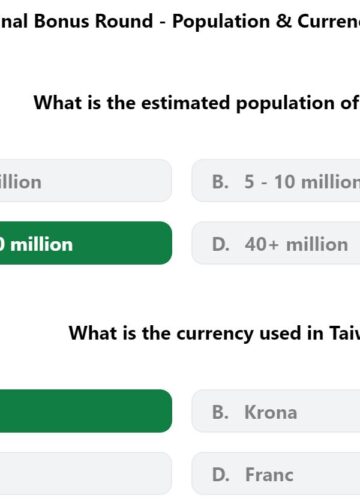Viewport: 360px width, 504px height.
Task: Click the estimated population question text
Action: (197, 103)
